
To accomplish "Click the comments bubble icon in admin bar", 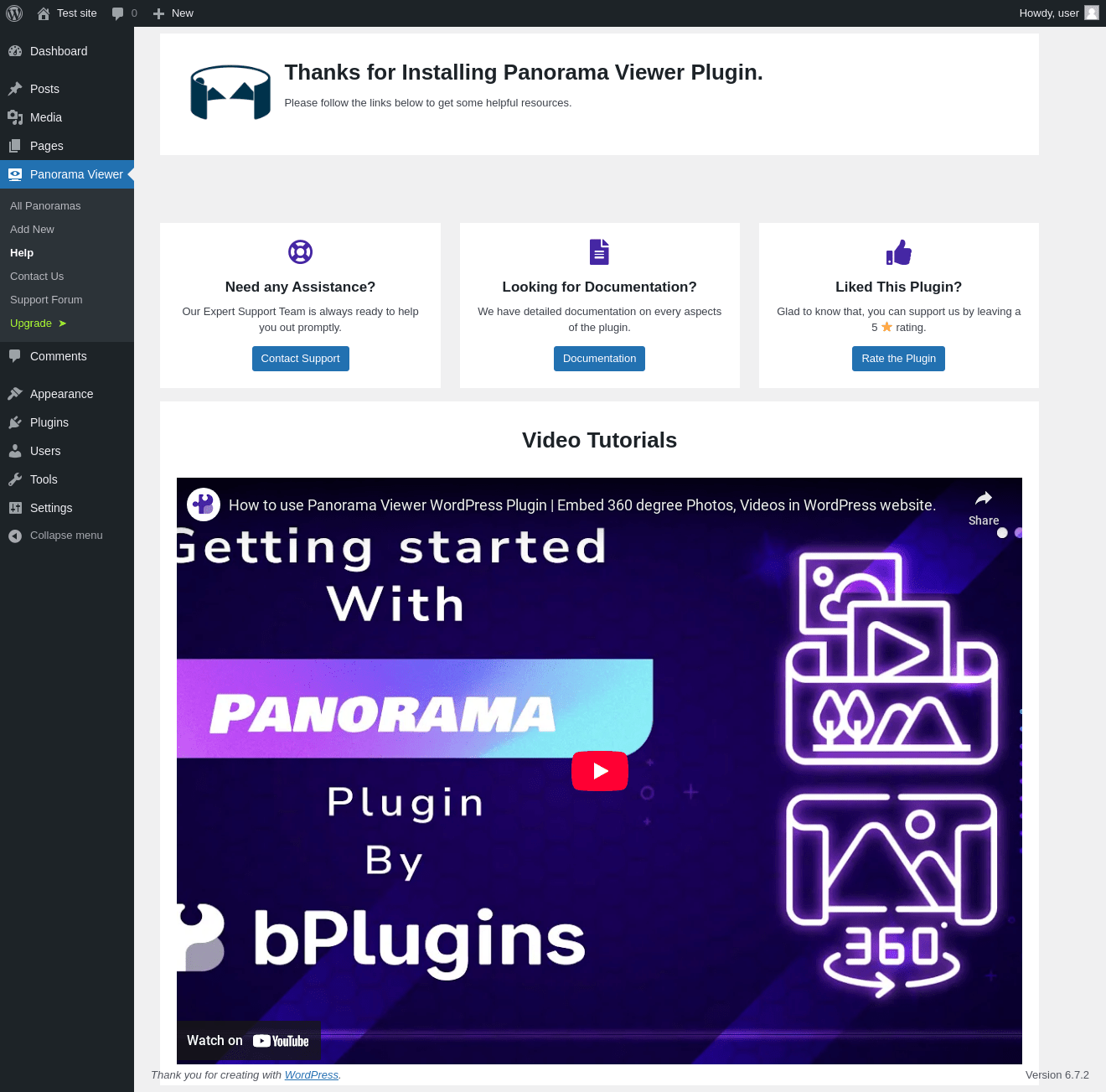I will (x=118, y=13).
